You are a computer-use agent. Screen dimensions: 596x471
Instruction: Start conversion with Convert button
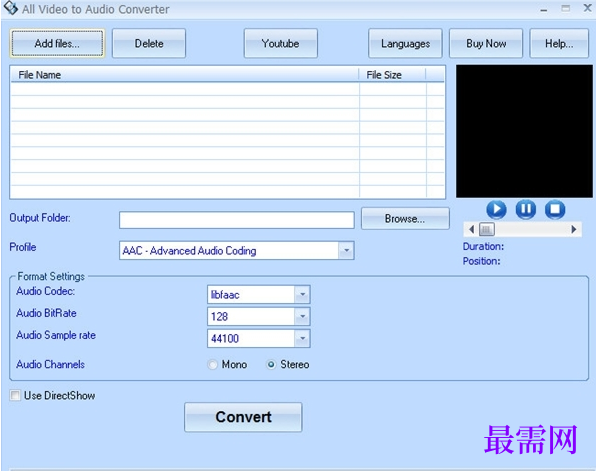[x=243, y=417]
